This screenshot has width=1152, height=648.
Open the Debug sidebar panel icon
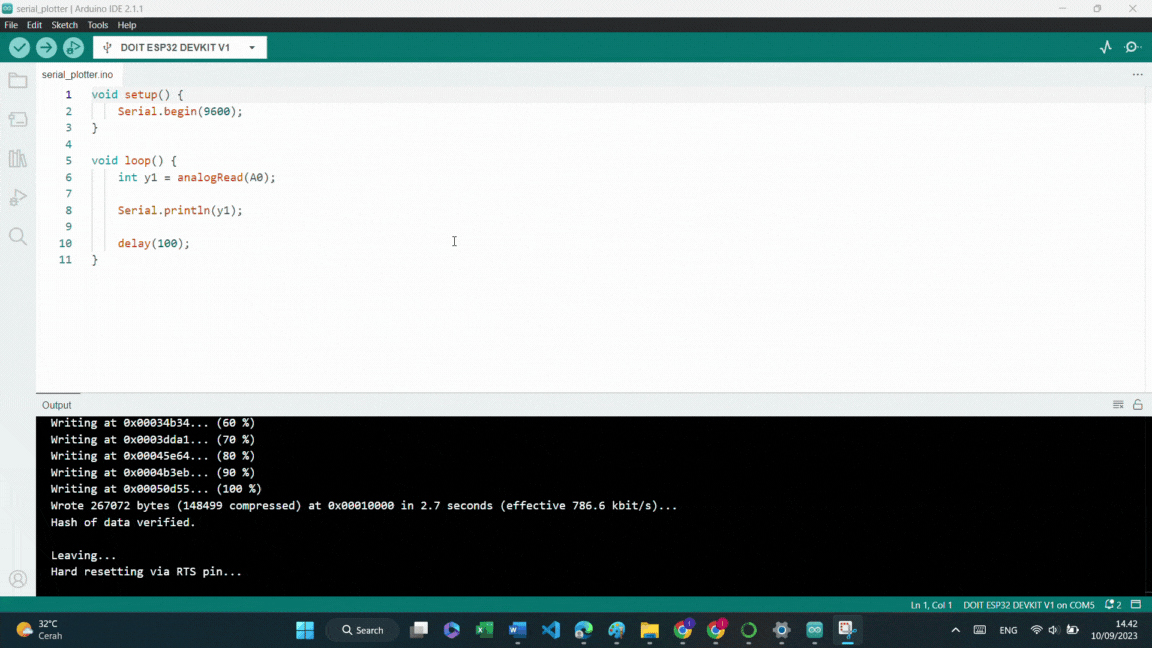pyautogui.click(x=18, y=198)
